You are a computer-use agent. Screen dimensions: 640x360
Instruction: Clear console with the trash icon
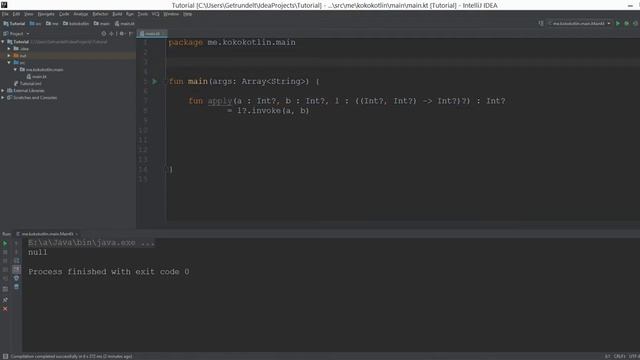(x=16, y=287)
